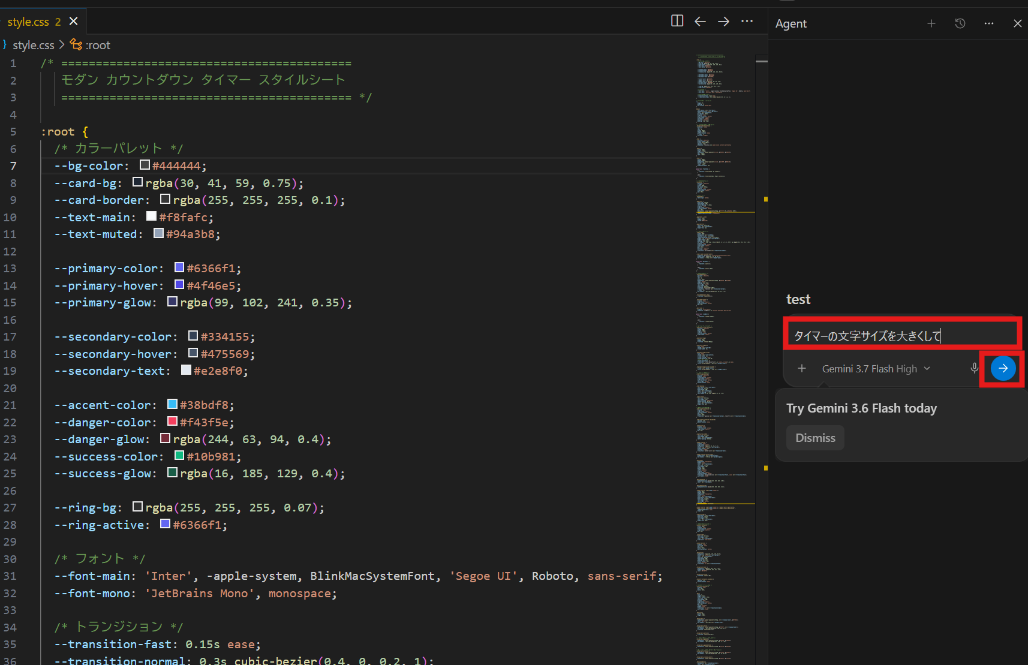Open color picker for --accent-color #38bdf8
The image size is (1028, 665).
tap(172, 405)
